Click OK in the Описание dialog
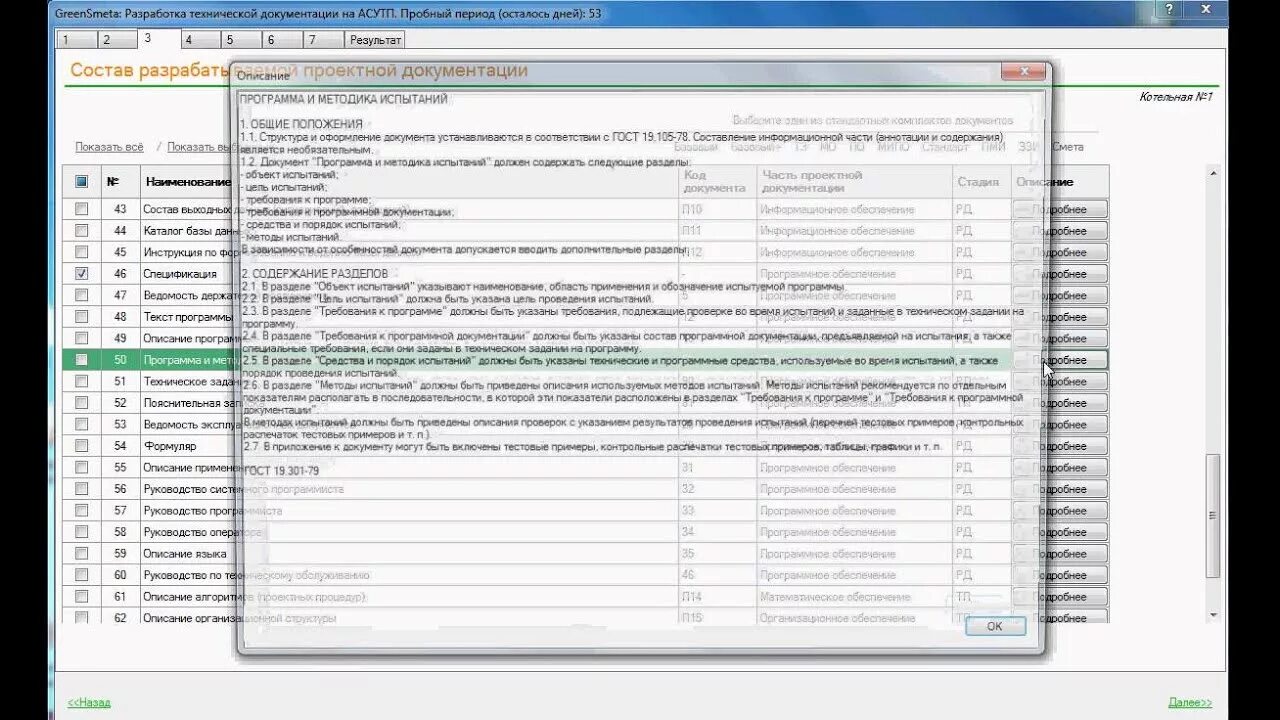Viewport: 1280px width, 720px height. coord(995,626)
